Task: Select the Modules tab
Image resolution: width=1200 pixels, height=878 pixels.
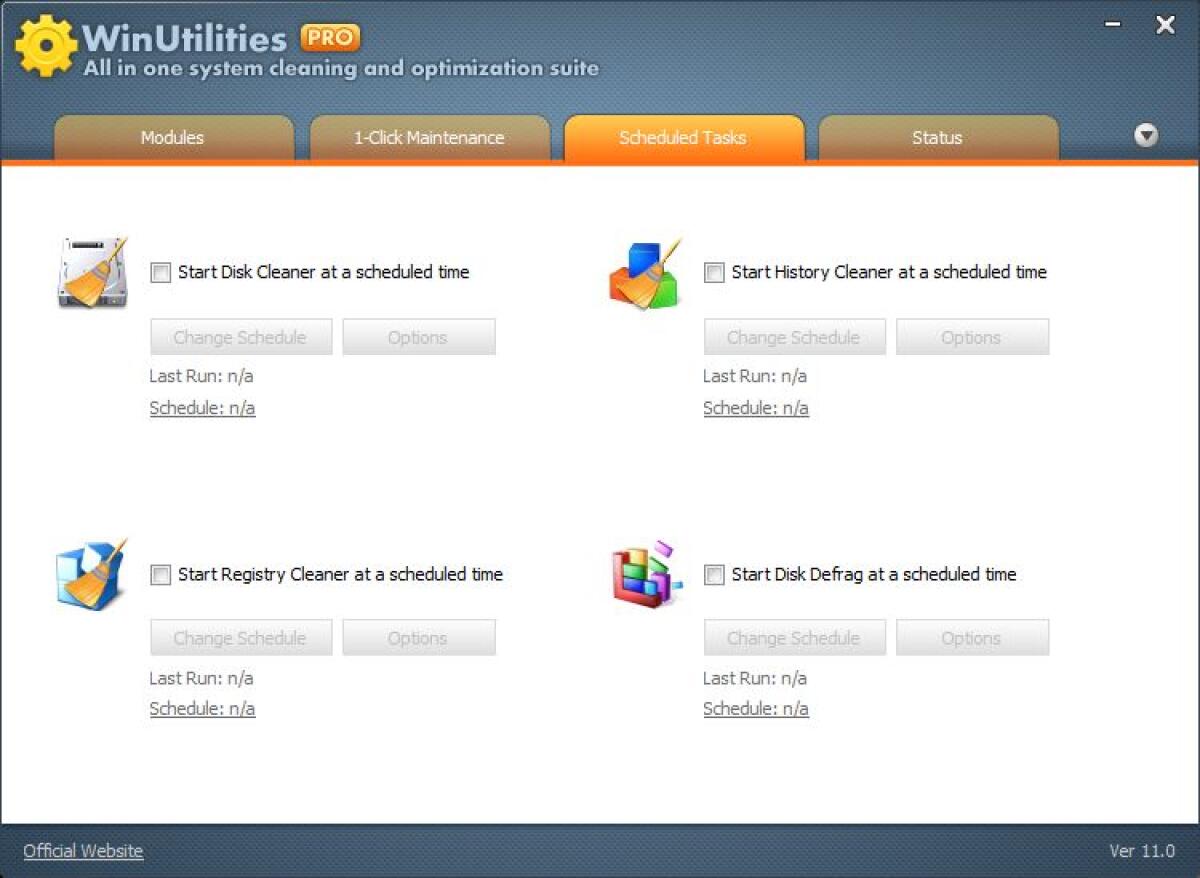Action: click(x=172, y=138)
